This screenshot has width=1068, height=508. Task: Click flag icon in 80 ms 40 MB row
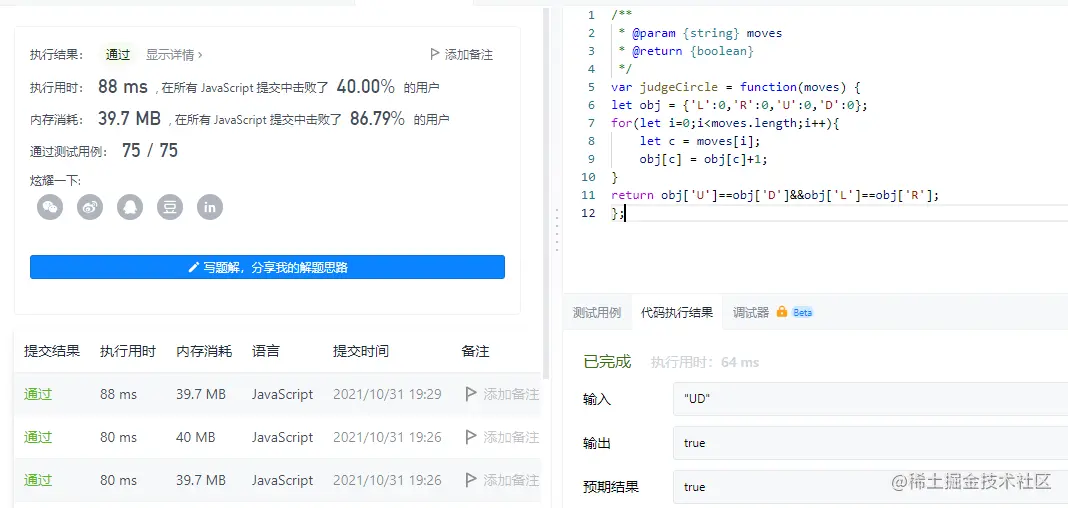[470, 436]
